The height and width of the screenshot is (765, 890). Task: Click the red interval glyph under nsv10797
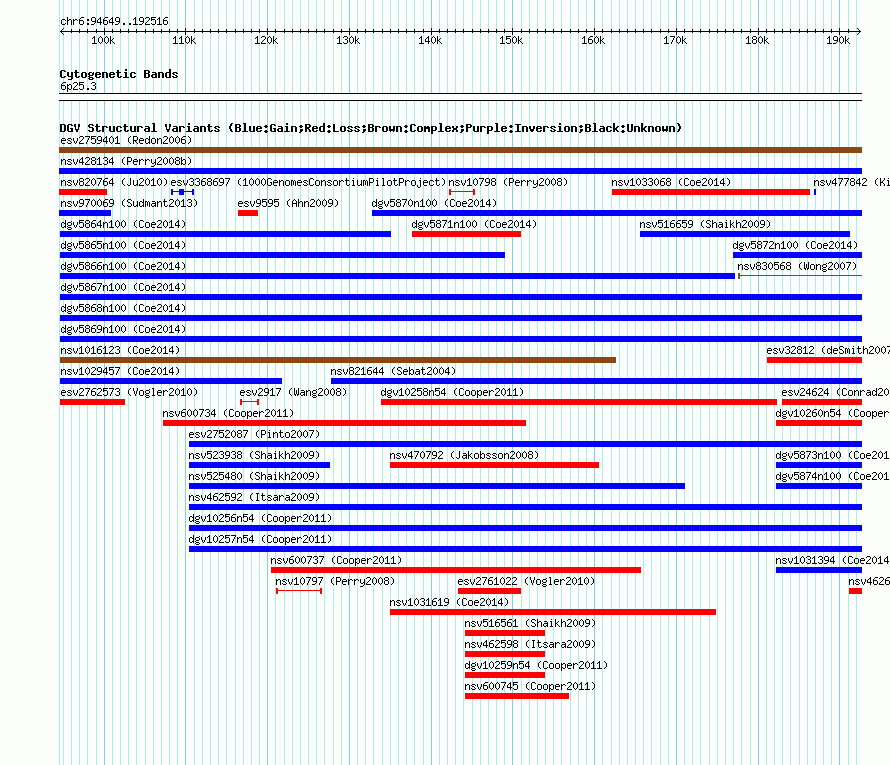click(299, 591)
